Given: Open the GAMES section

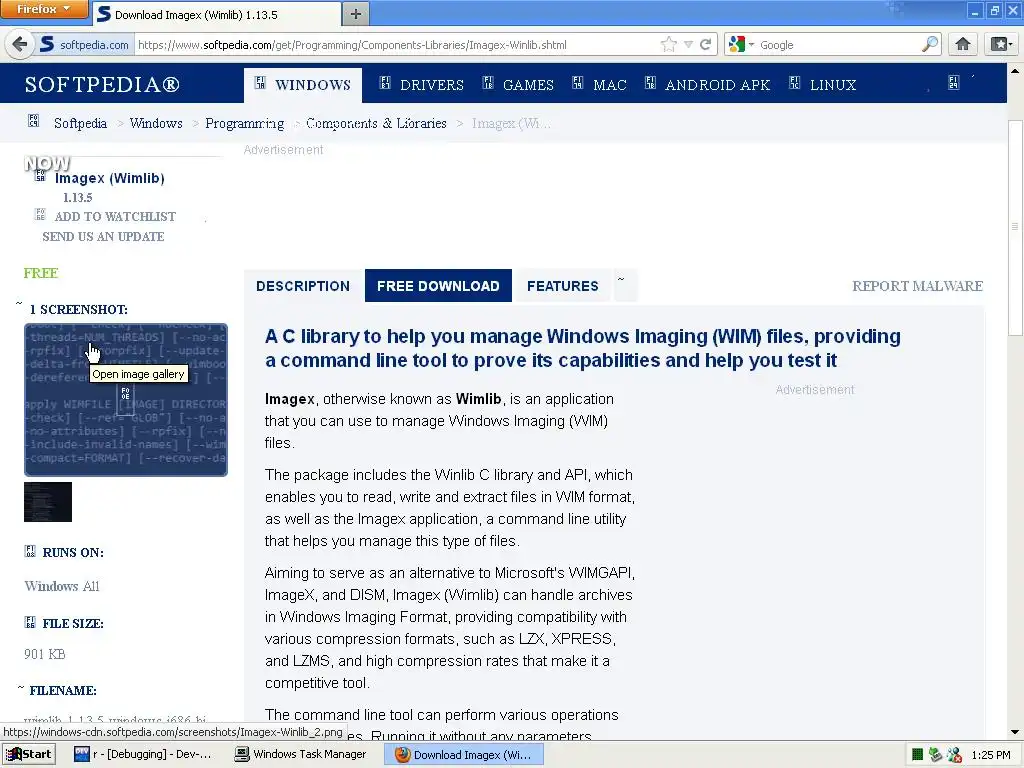Looking at the screenshot, I should pyautogui.click(x=519, y=85).
